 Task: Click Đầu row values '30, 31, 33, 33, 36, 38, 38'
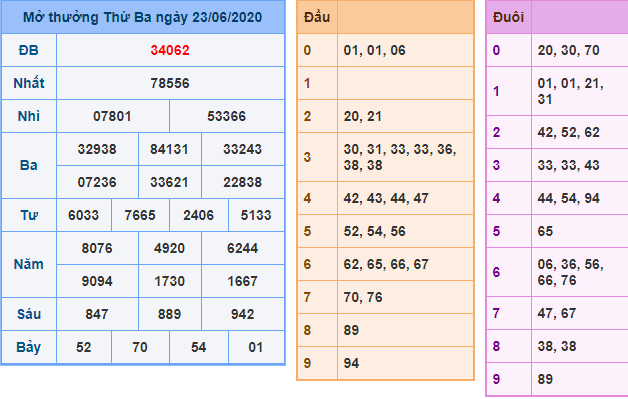pyautogui.click(x=400, y=157)
